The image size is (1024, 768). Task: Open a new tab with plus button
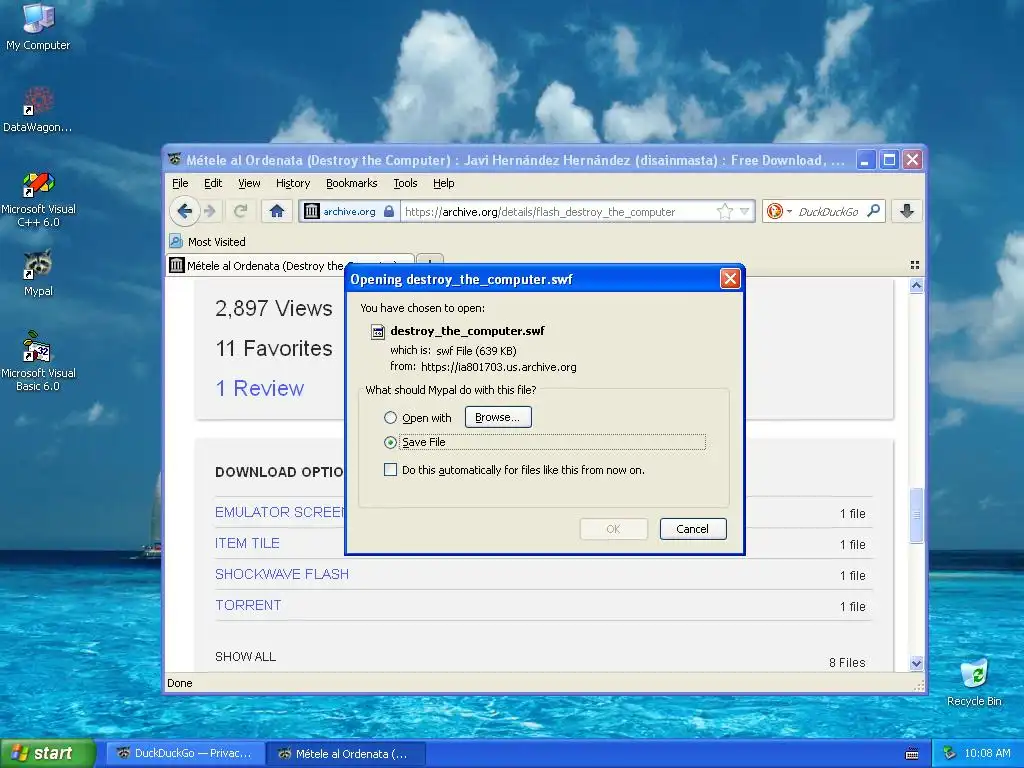[x=430, y=263]
